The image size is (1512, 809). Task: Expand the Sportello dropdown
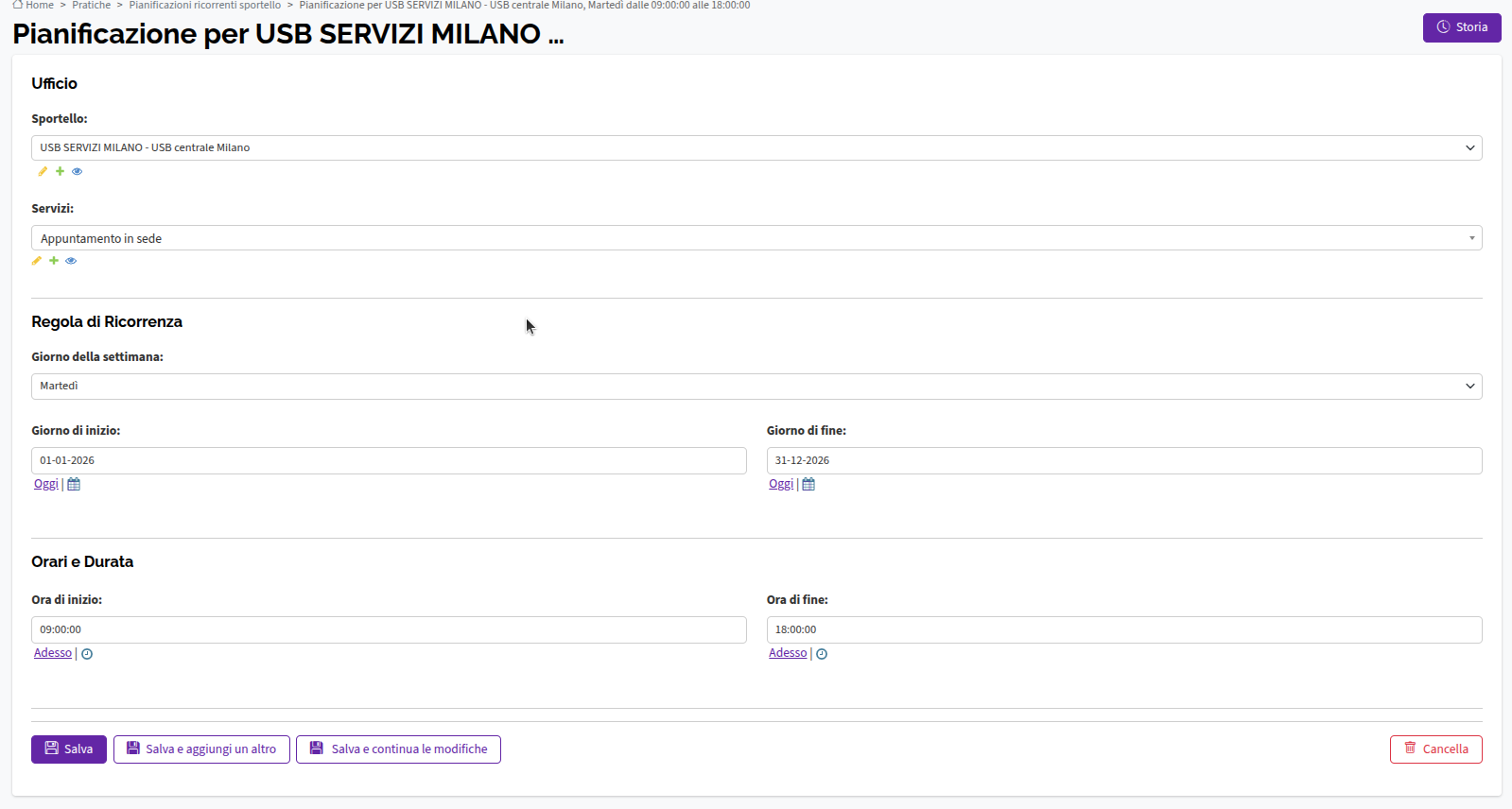tap(756, 147)
